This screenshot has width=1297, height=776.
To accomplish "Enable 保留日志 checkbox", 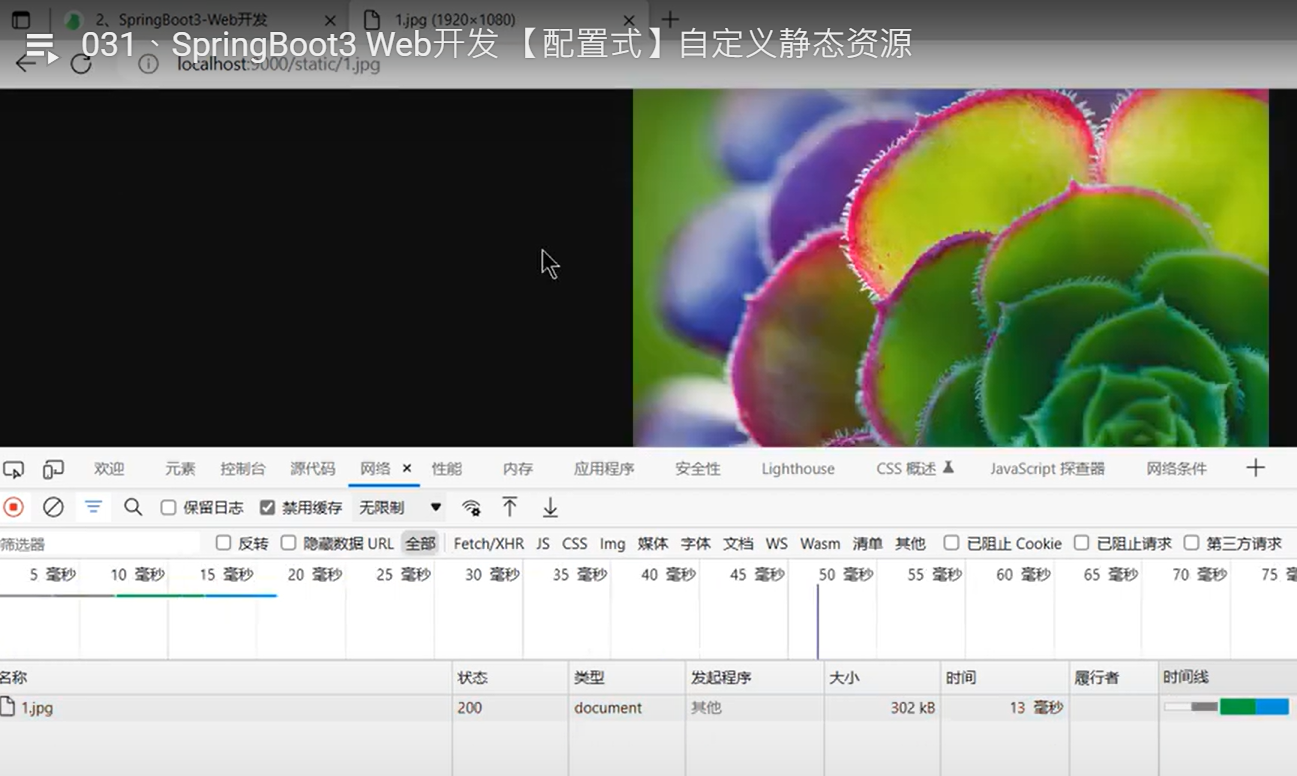I will pyautogui.click(x=168, y=508).
